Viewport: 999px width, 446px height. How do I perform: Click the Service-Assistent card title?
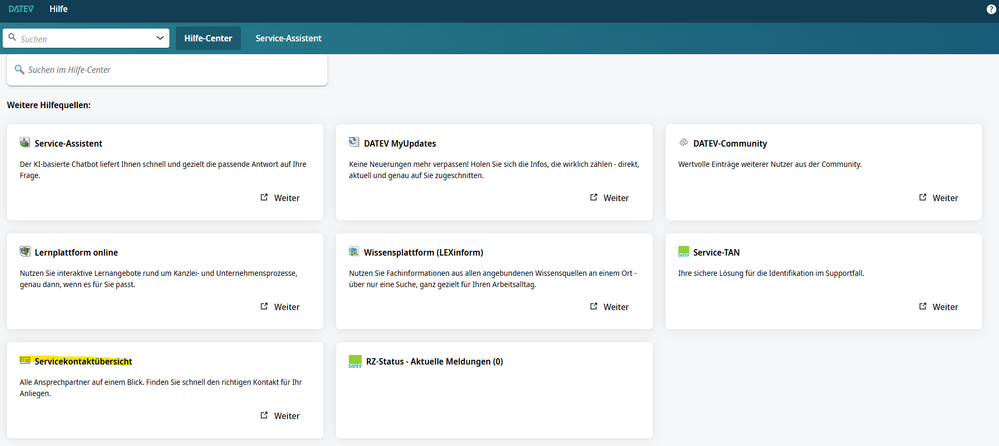pos(68,143)
